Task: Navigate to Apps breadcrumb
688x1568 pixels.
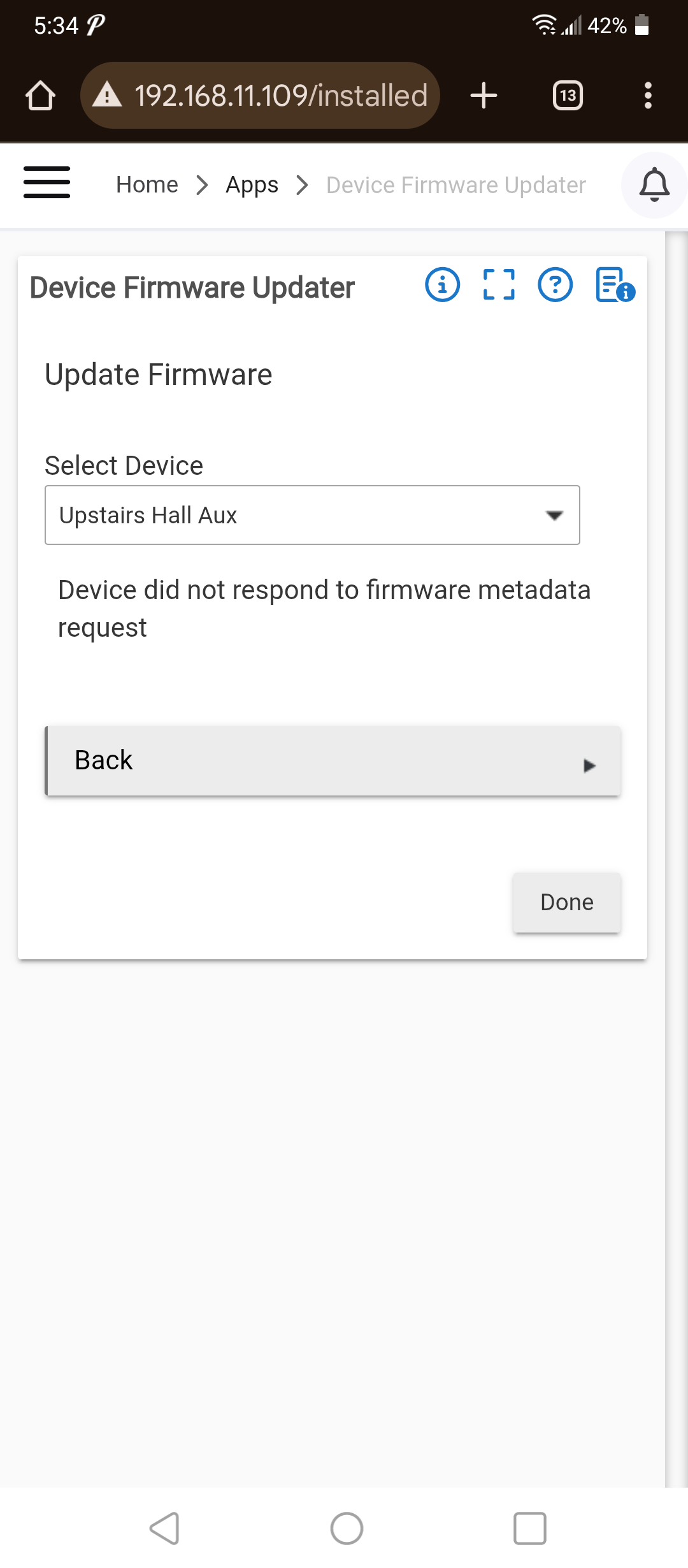Action: [252, 185]
